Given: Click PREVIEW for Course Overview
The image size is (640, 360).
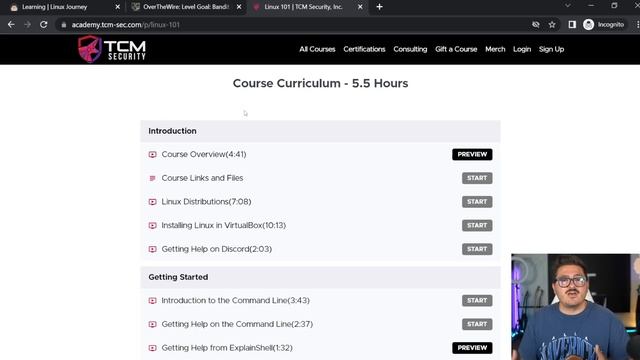Looking at the screenshot, I should 472,155.
